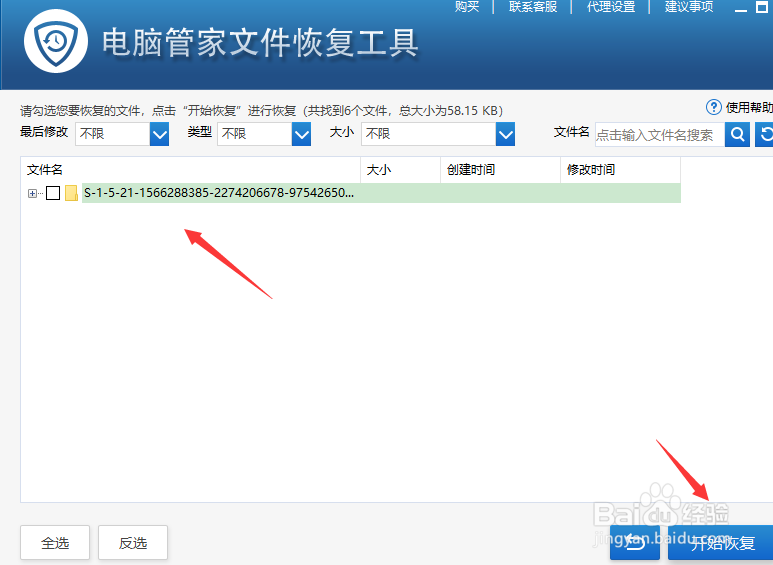Screen dimensions: 773x565
Task: Open 联系客服 in the top bar
Action: (x=533, y=6)
